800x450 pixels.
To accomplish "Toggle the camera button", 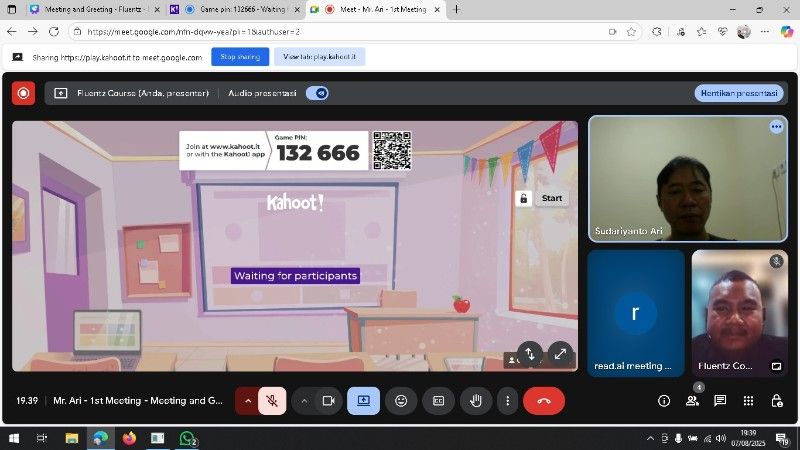I will pyautogui.click(x=328, y=401).
